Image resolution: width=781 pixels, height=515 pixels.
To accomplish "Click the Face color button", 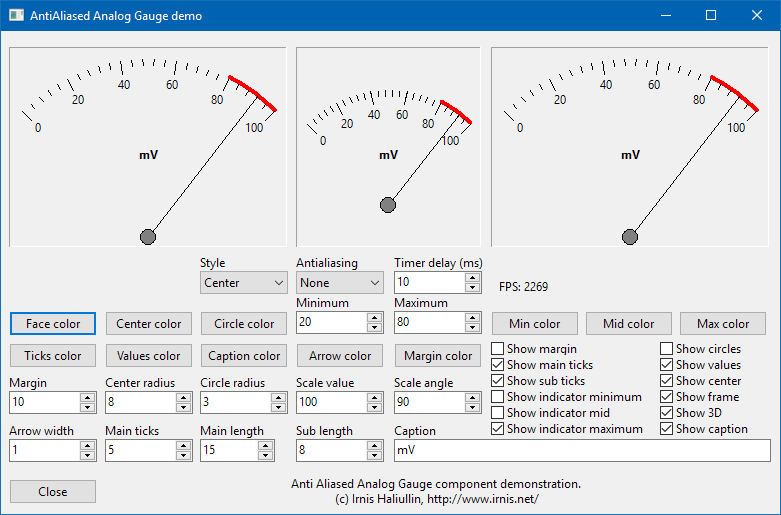I will 53,324.
